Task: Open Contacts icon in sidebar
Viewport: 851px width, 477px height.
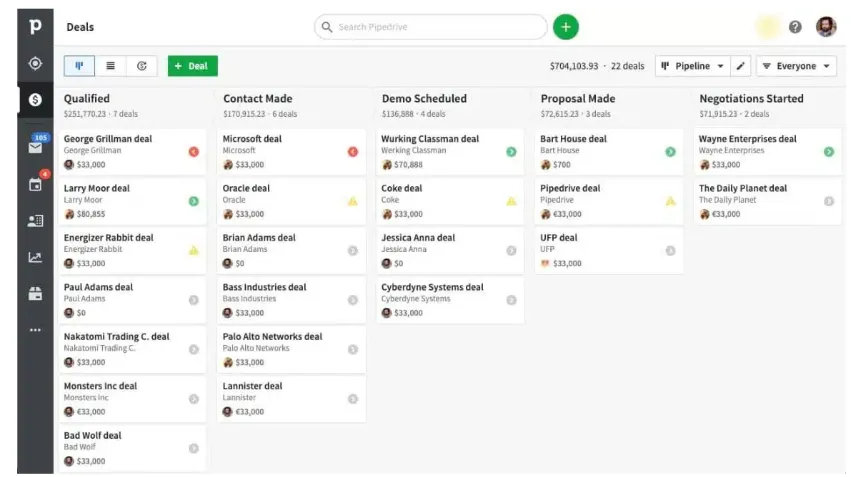Action: (35, 221)
